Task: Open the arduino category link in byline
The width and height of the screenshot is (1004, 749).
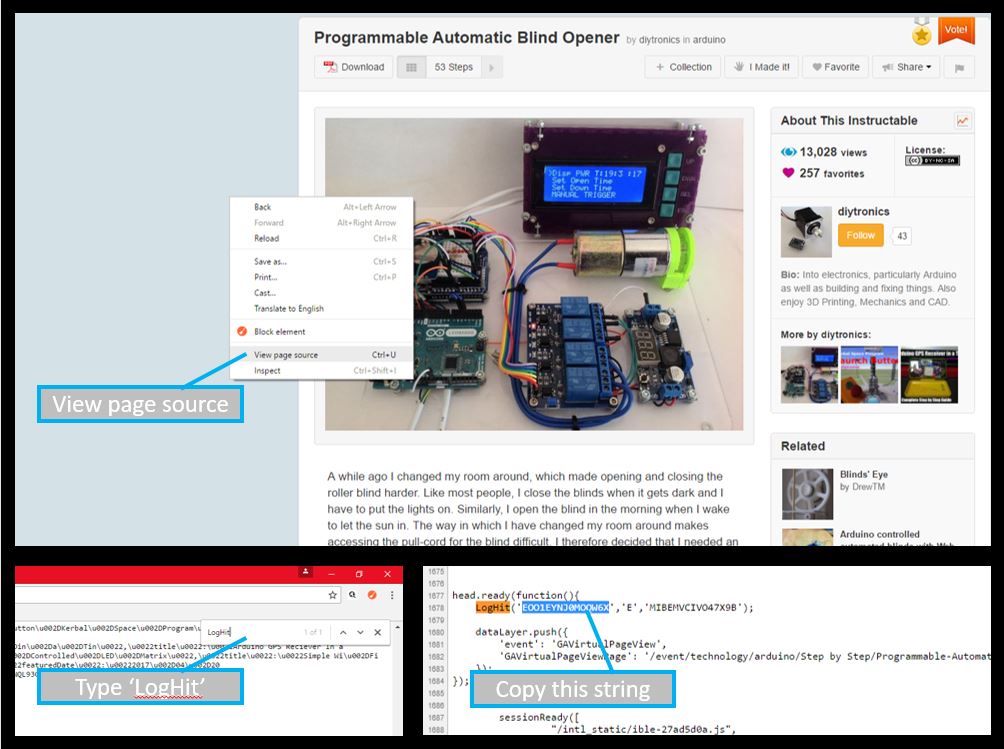Action: [709, 40]
